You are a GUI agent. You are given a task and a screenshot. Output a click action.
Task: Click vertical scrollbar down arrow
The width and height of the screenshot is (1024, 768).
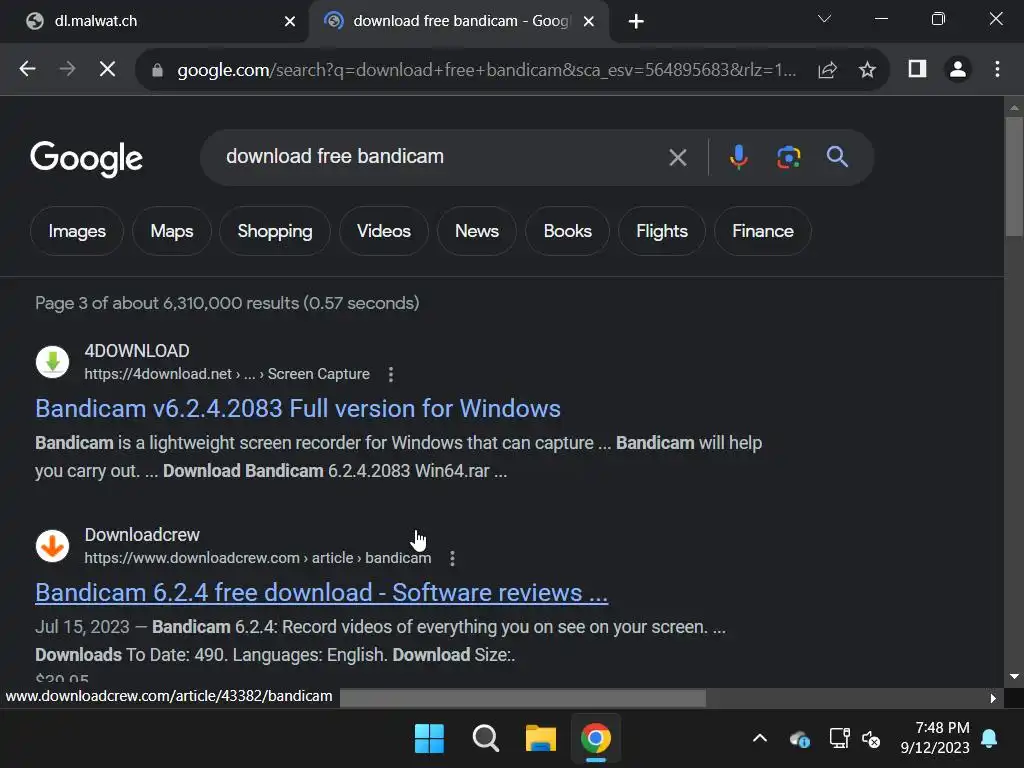(x=1014, y=677)
